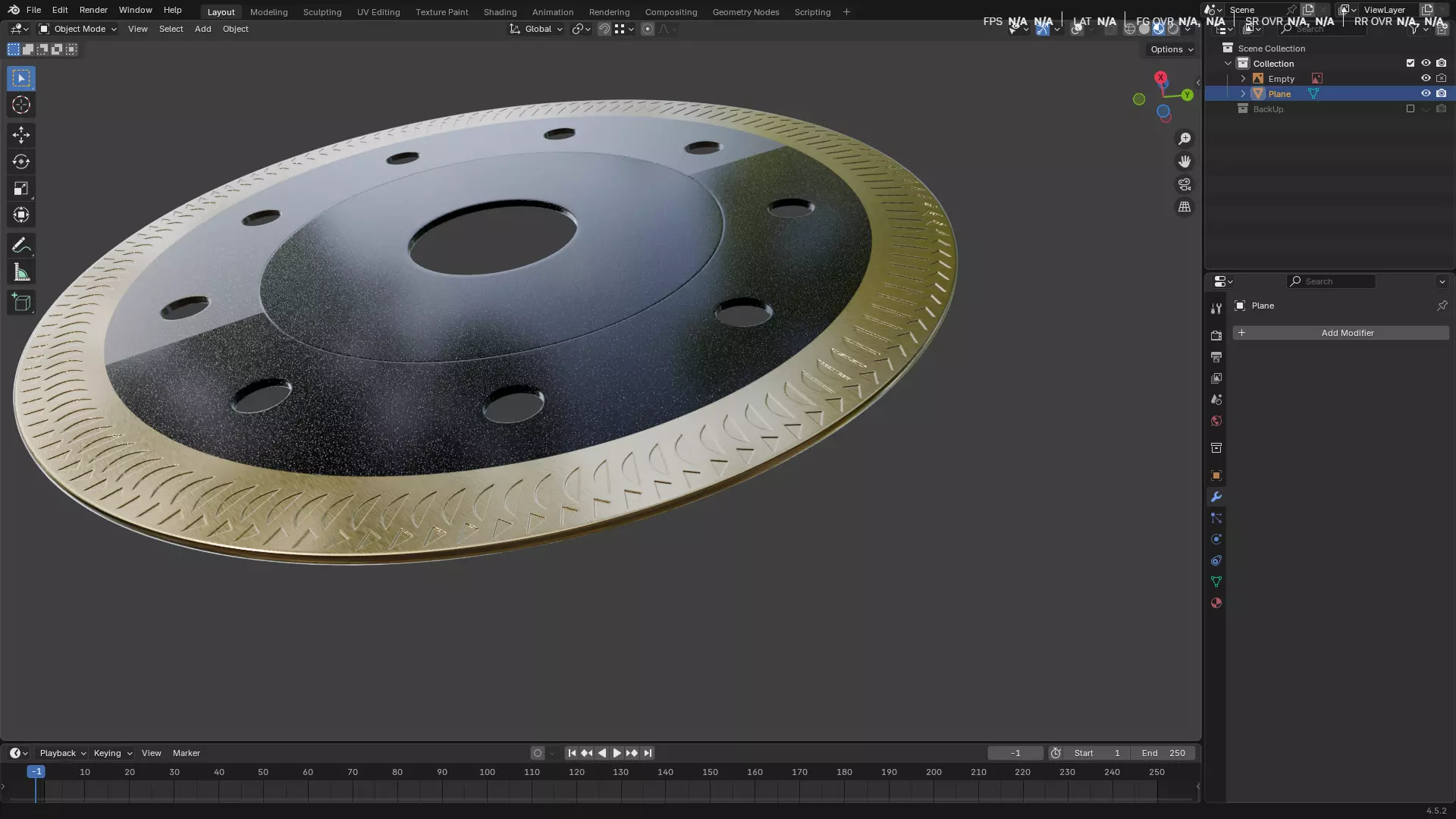This screenshot has width=1456, height=819.
Task: Pin the Plane properties context
Action: (x=1442, y=306)
